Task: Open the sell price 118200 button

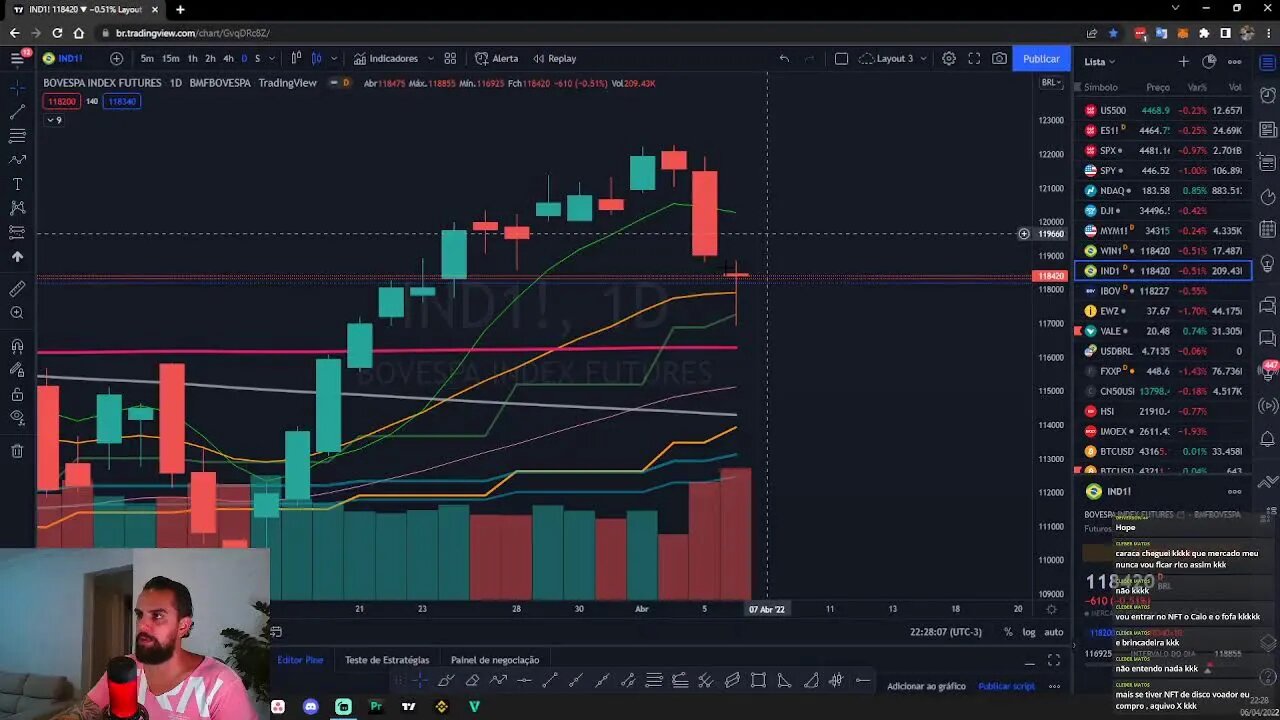Action: [x=62, y=101]
